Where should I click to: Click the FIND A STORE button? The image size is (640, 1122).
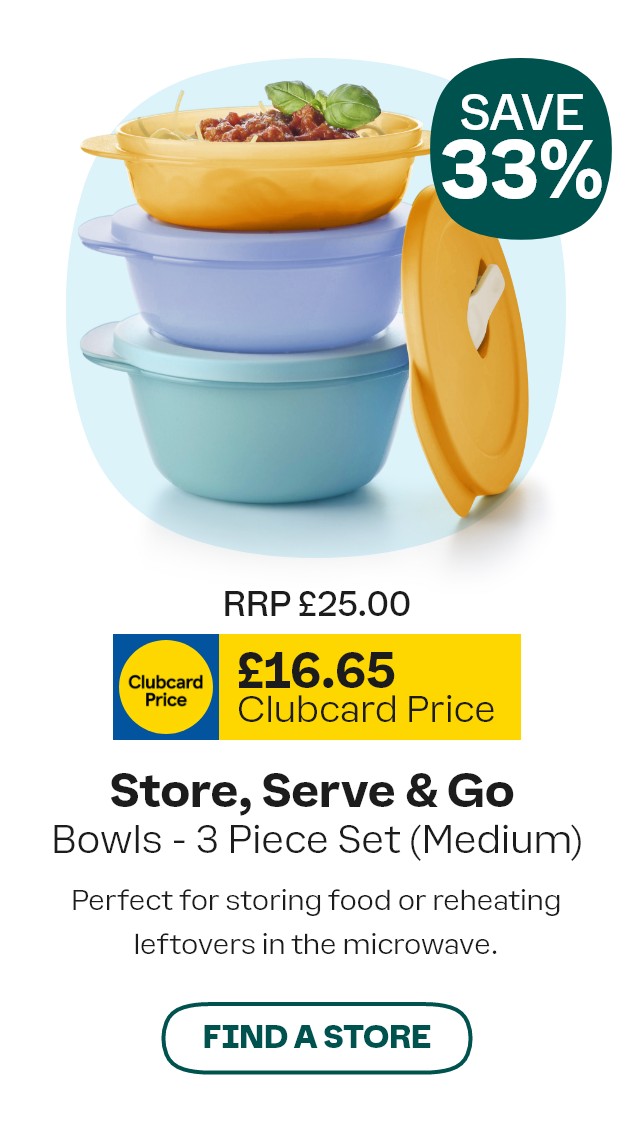coord(316,1038)
